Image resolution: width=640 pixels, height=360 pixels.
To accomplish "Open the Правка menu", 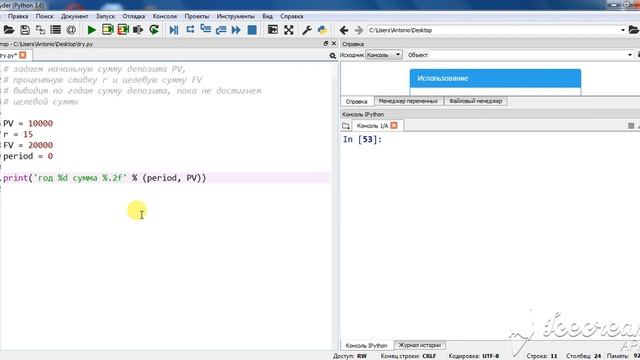I will click(x=18, y=16).
